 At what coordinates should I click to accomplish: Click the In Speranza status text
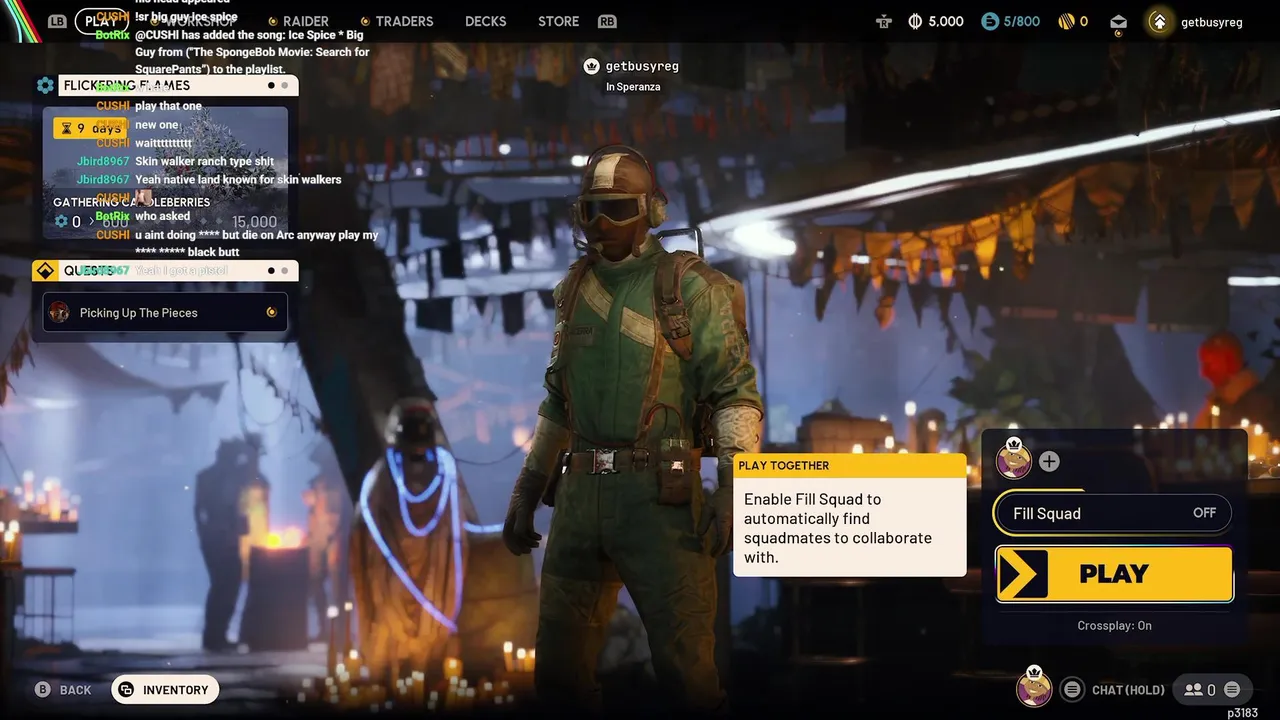[x=633, y=87]
